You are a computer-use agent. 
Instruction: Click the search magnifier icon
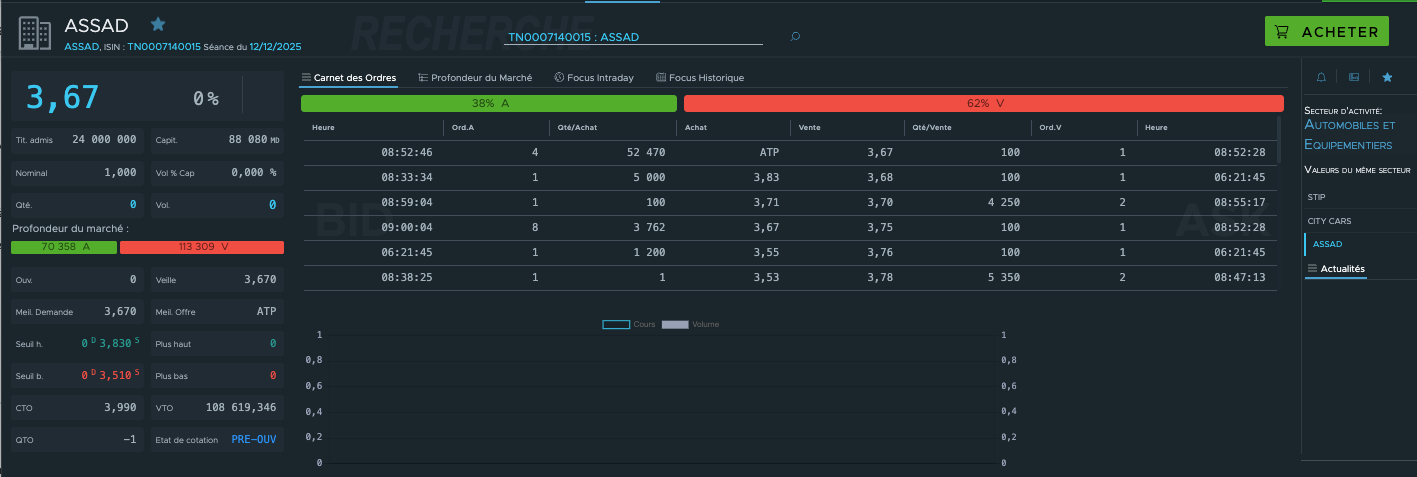tap(795, 37)
